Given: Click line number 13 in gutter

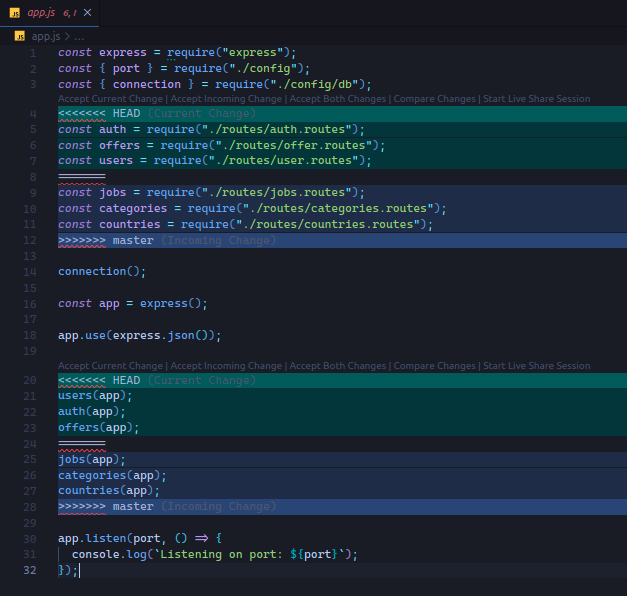Looking at the screenshot, I should (30, 256).
